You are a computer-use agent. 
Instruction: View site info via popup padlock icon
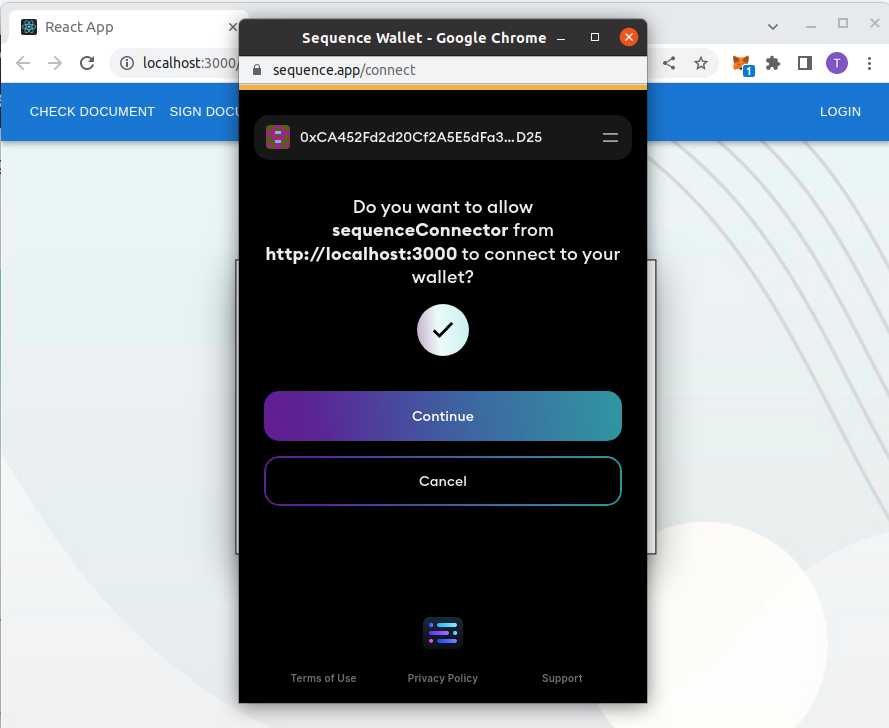pyautogui.click(x=257, y=70)
